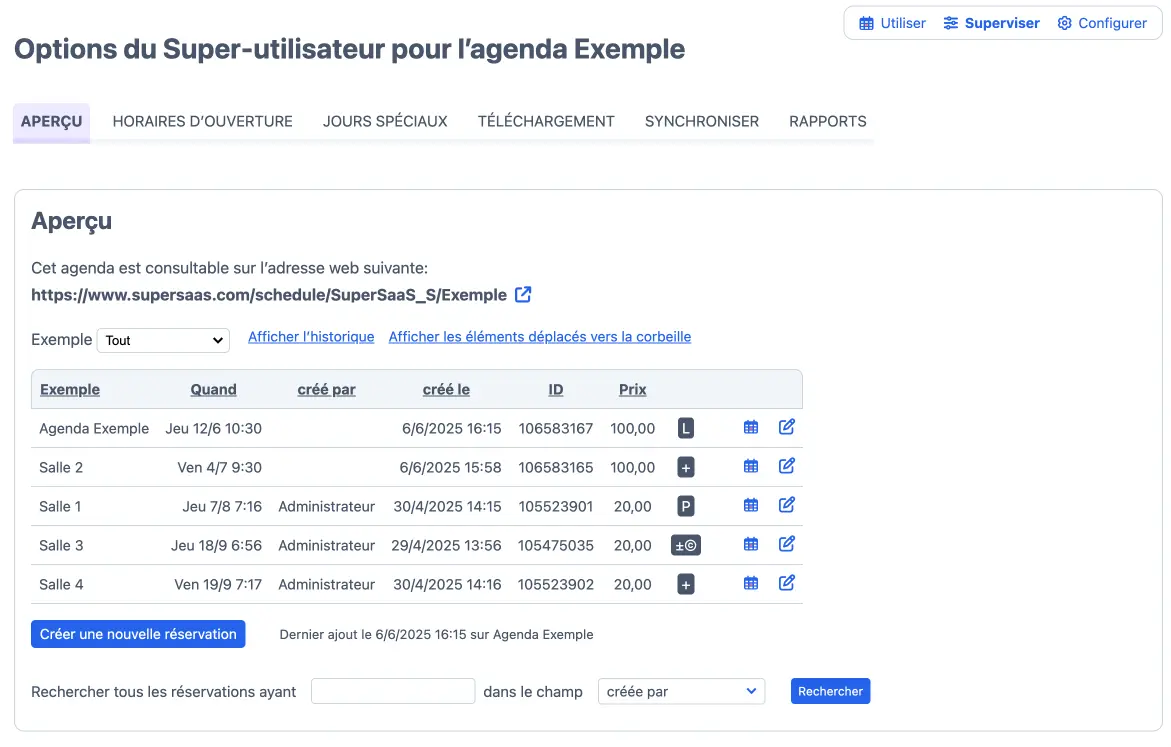
Task: Edit the Salle 3 reservation
Action: (786, 543)
